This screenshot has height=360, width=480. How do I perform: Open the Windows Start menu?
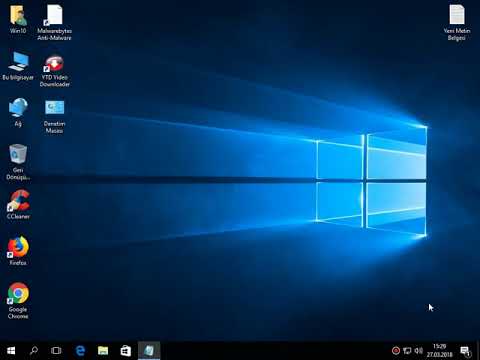11,351
